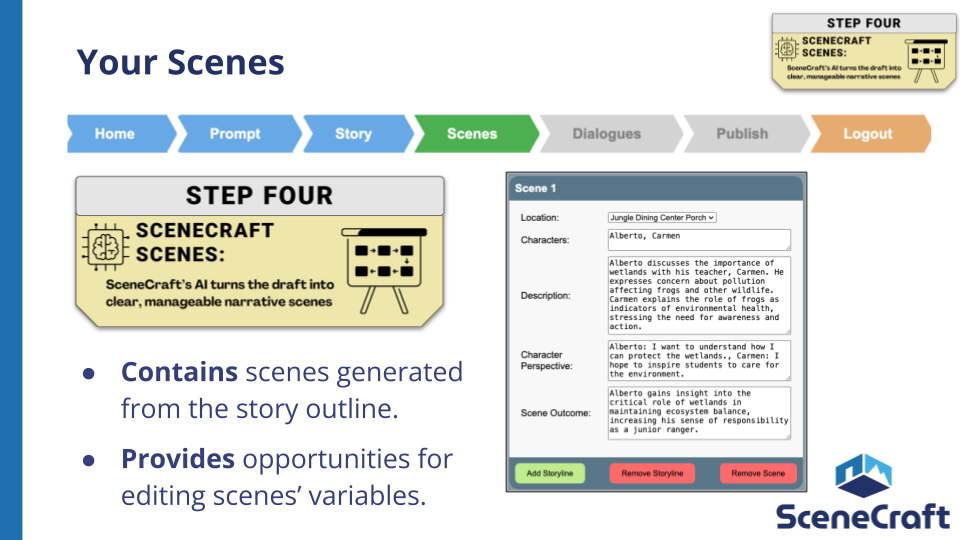The width and height of the screenshot is (960, 540).
Task: Click the 'Location:' label
Action: pos(540,217)
